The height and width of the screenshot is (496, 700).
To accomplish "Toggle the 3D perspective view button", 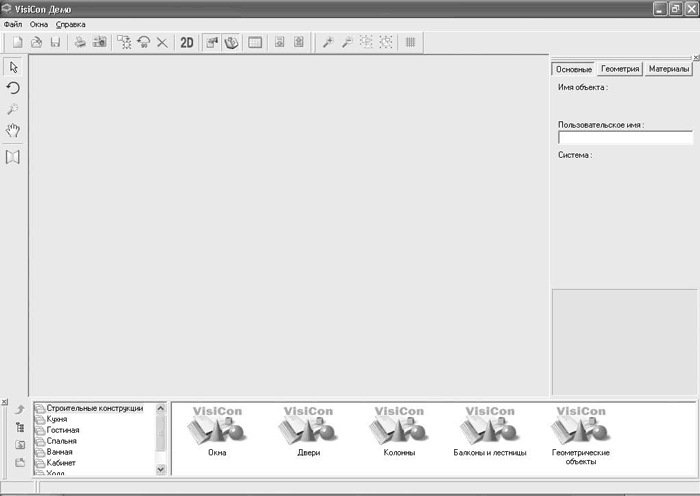I will 231,42.
